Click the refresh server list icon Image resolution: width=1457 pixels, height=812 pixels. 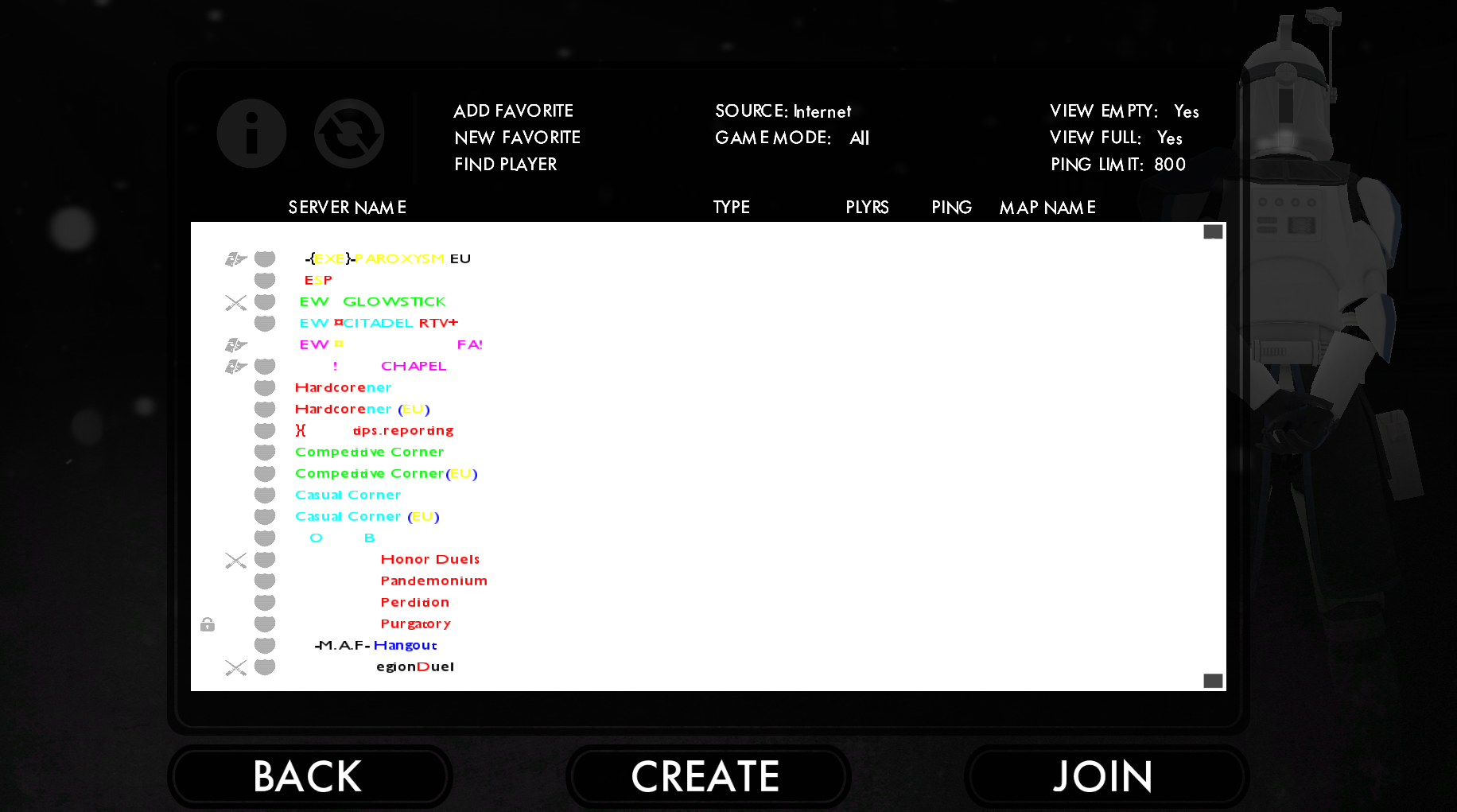(x=349, y=134)
